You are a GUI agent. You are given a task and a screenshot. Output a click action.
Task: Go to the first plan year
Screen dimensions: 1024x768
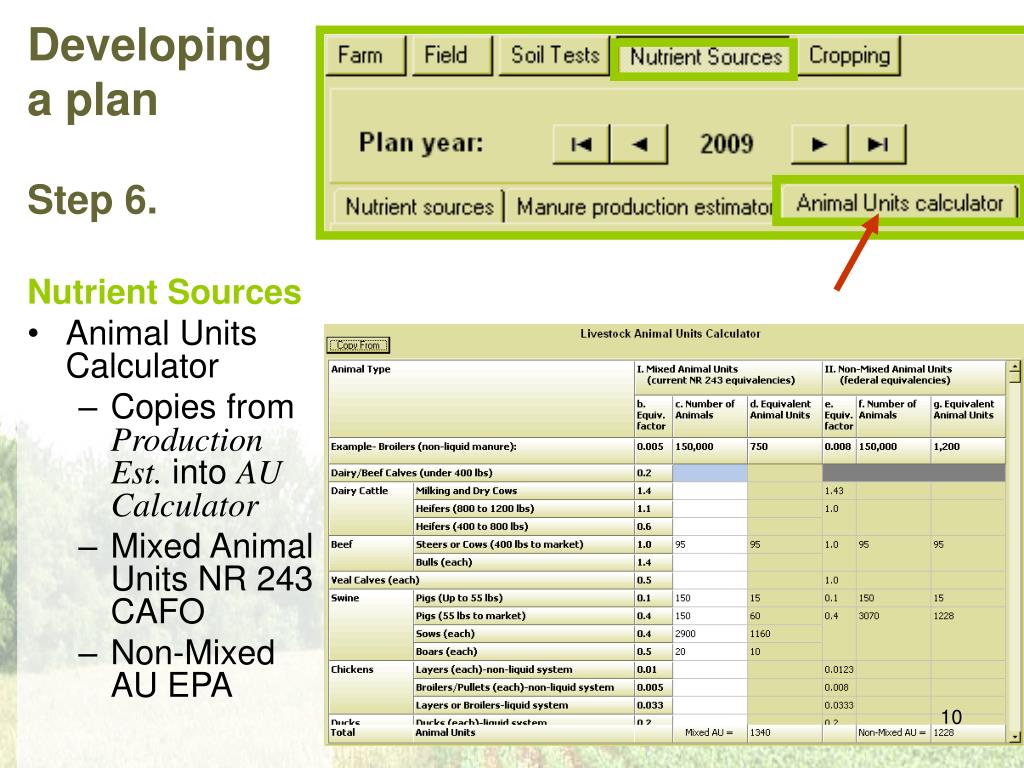[581, 144]
